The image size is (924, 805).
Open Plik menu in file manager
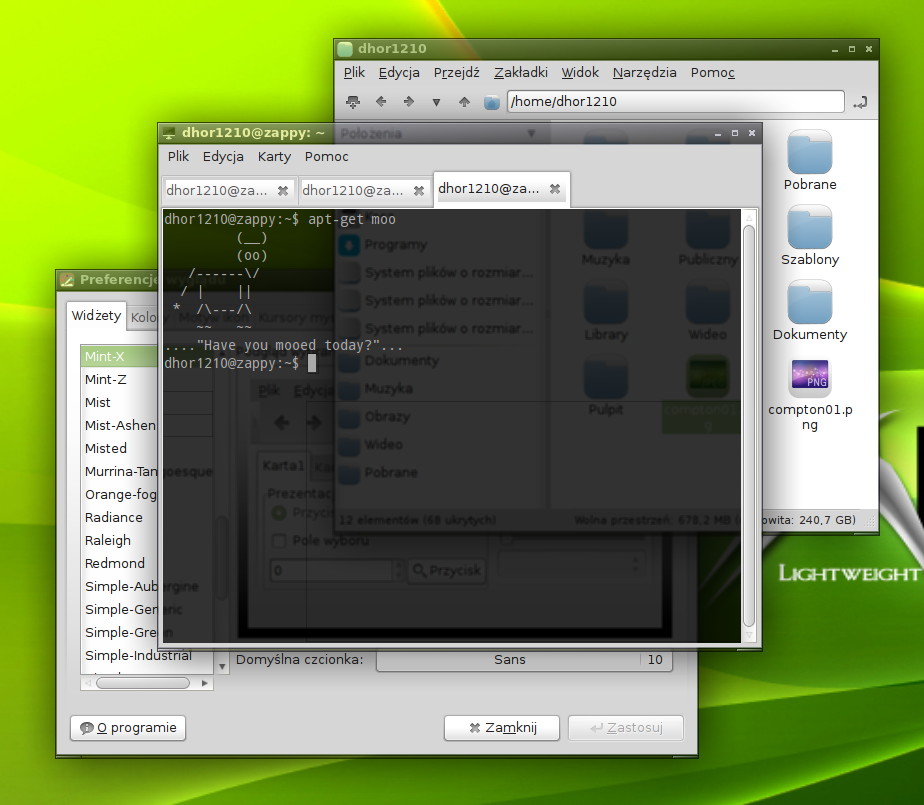[x=354, y=72]
